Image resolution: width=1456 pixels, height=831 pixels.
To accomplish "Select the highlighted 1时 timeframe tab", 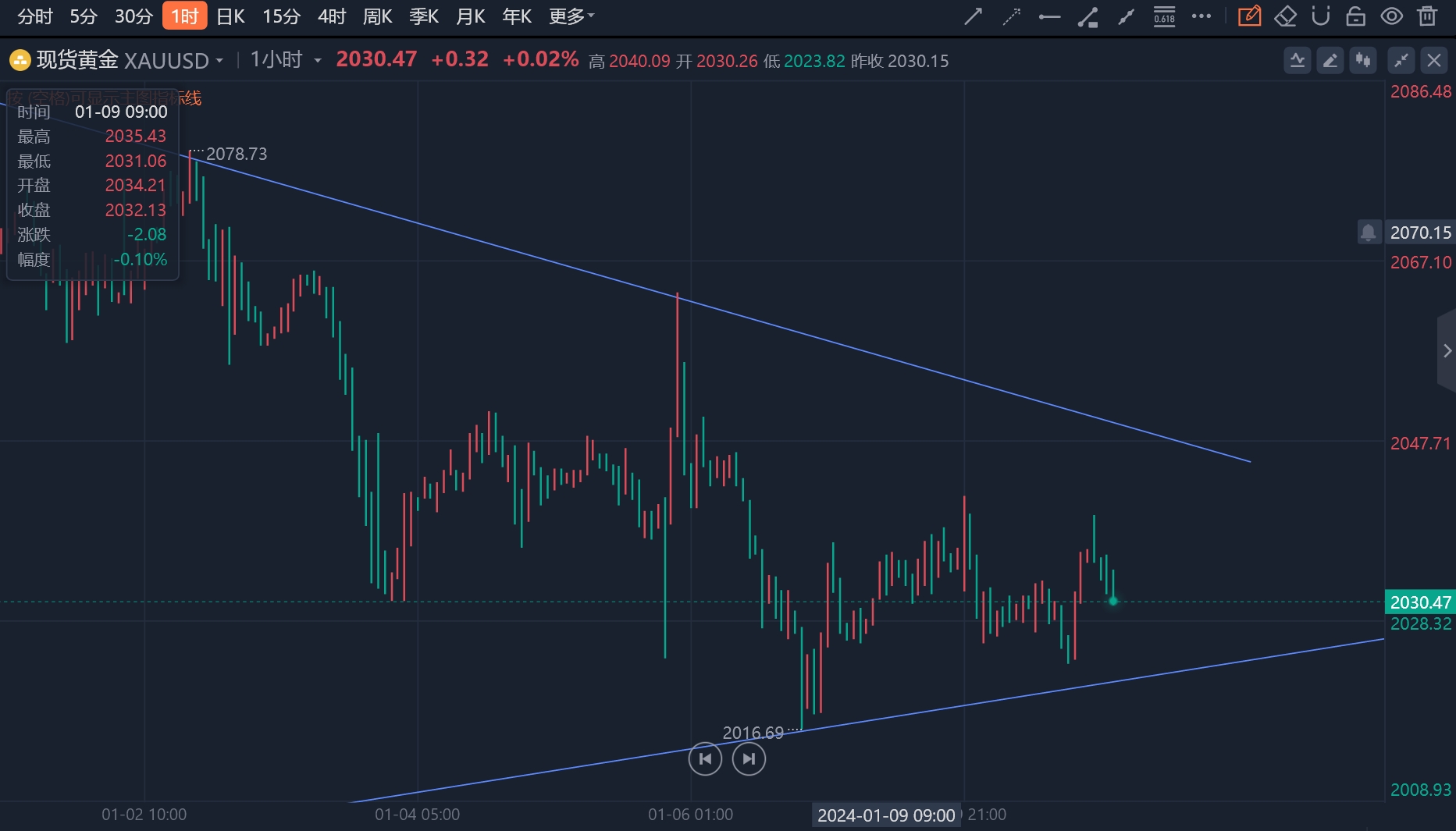I will (x=184, y=16).
